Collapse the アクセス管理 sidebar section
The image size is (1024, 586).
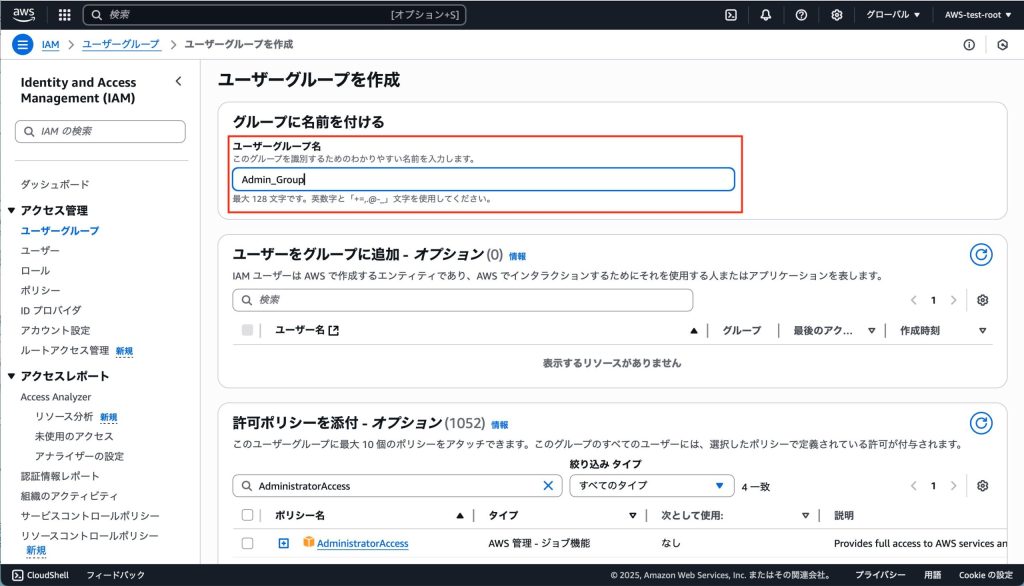point(11,210)
